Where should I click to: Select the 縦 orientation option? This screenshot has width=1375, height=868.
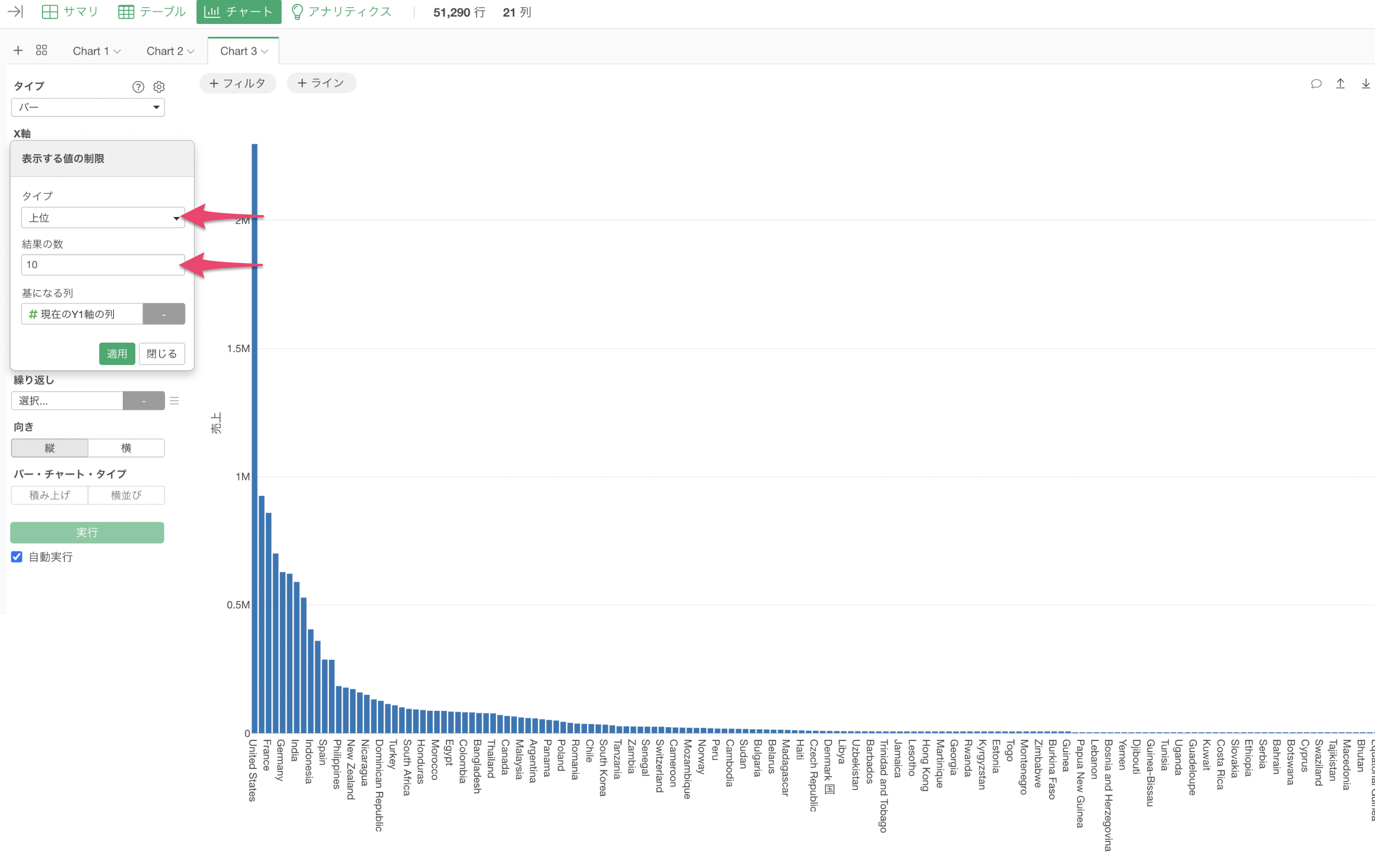pyautogui.click(x=50, y=448)
